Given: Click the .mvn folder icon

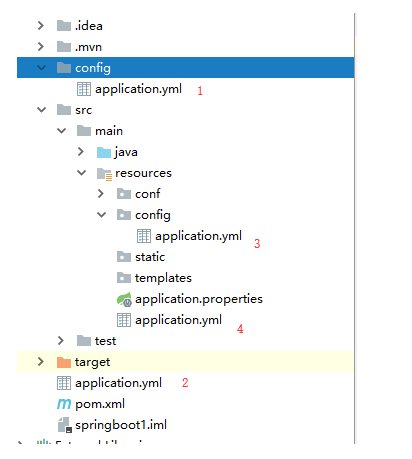Looking at the screenshot, I should (x=64, y=47).
